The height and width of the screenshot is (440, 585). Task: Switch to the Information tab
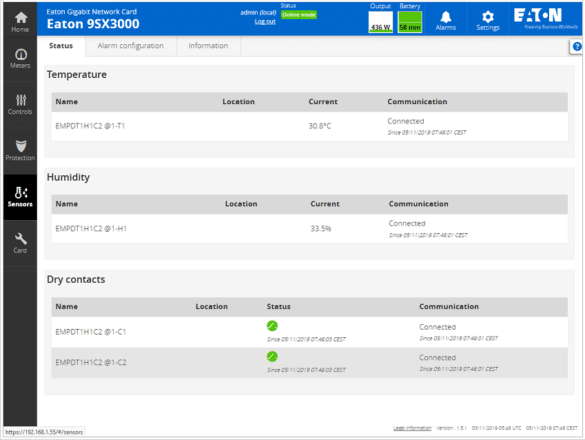pos(208,46)
